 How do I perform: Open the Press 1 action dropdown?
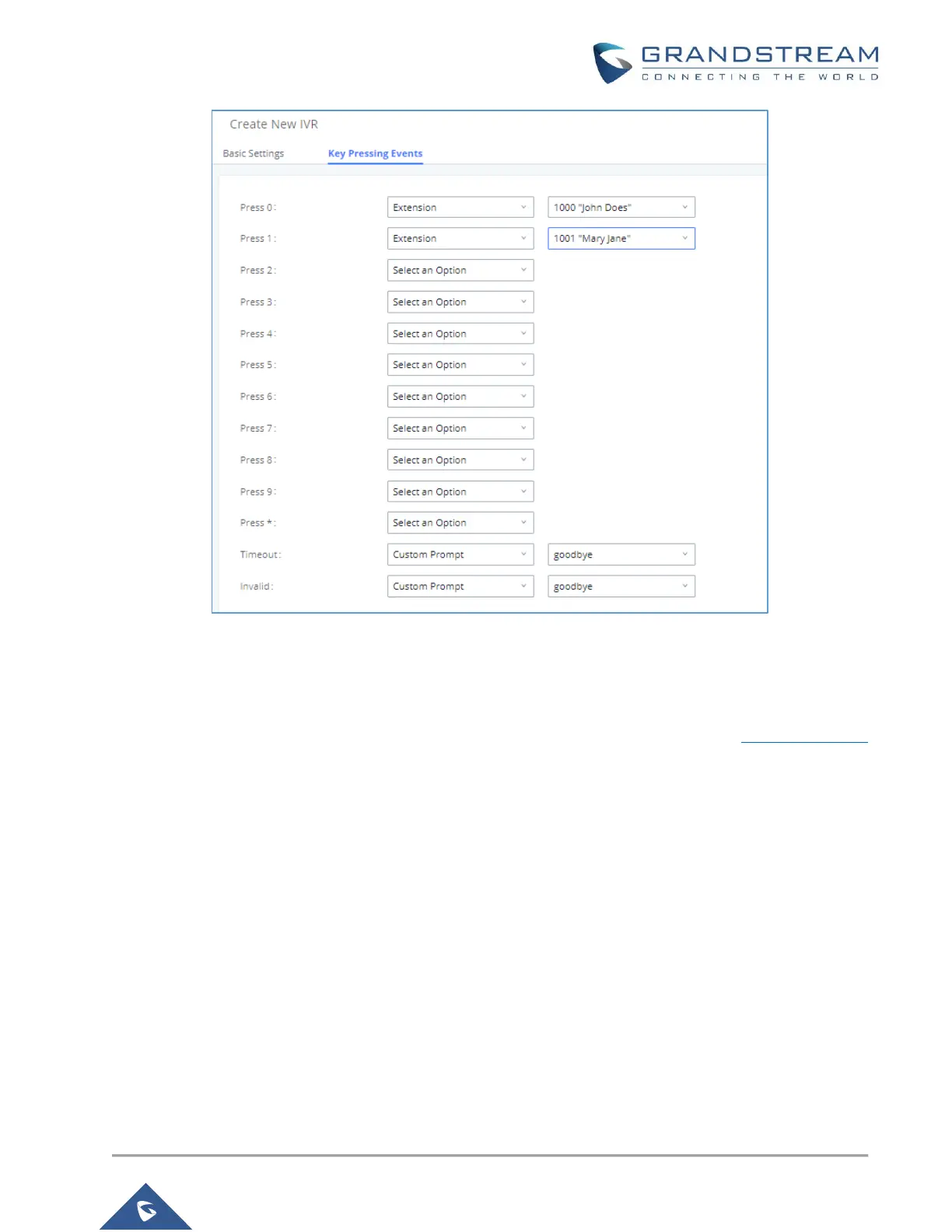460,238
